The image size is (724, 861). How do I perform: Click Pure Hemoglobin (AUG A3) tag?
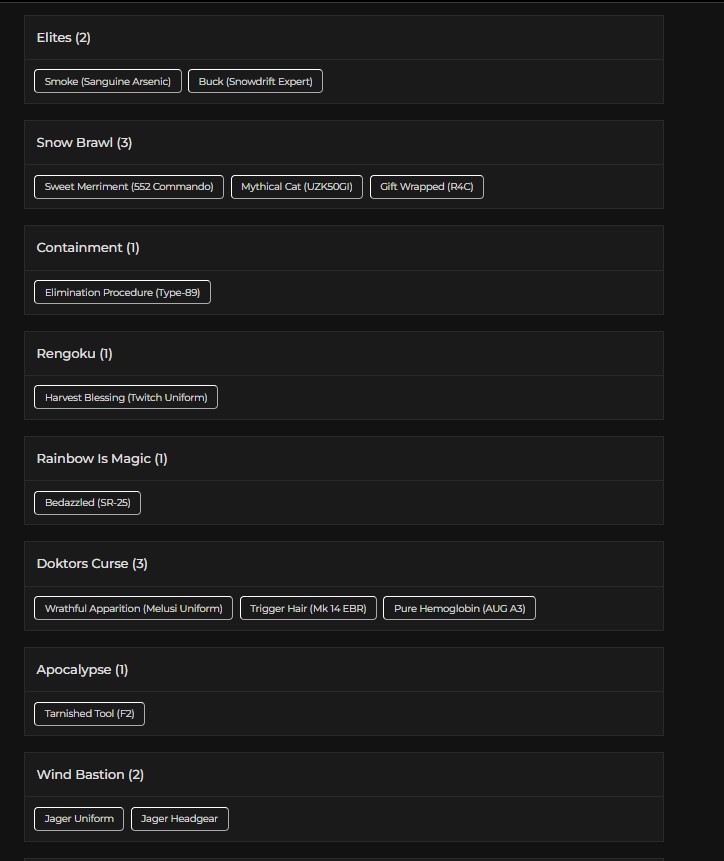tap(459, 608)
